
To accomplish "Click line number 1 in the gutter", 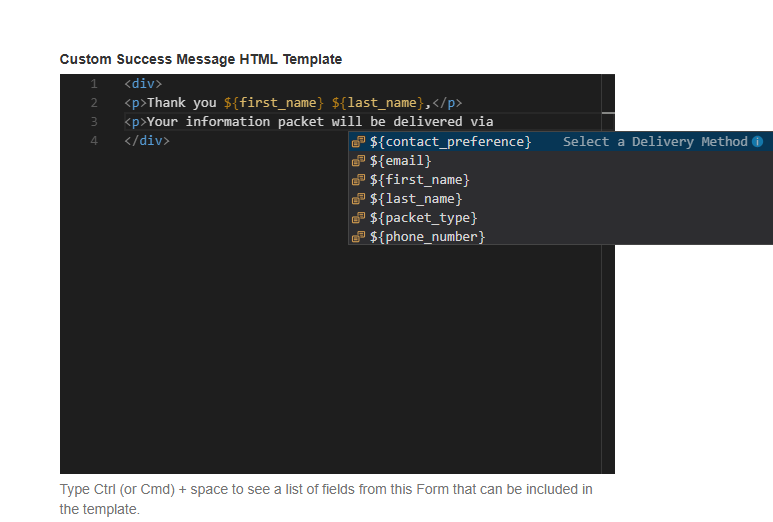I will pos(94,84).
